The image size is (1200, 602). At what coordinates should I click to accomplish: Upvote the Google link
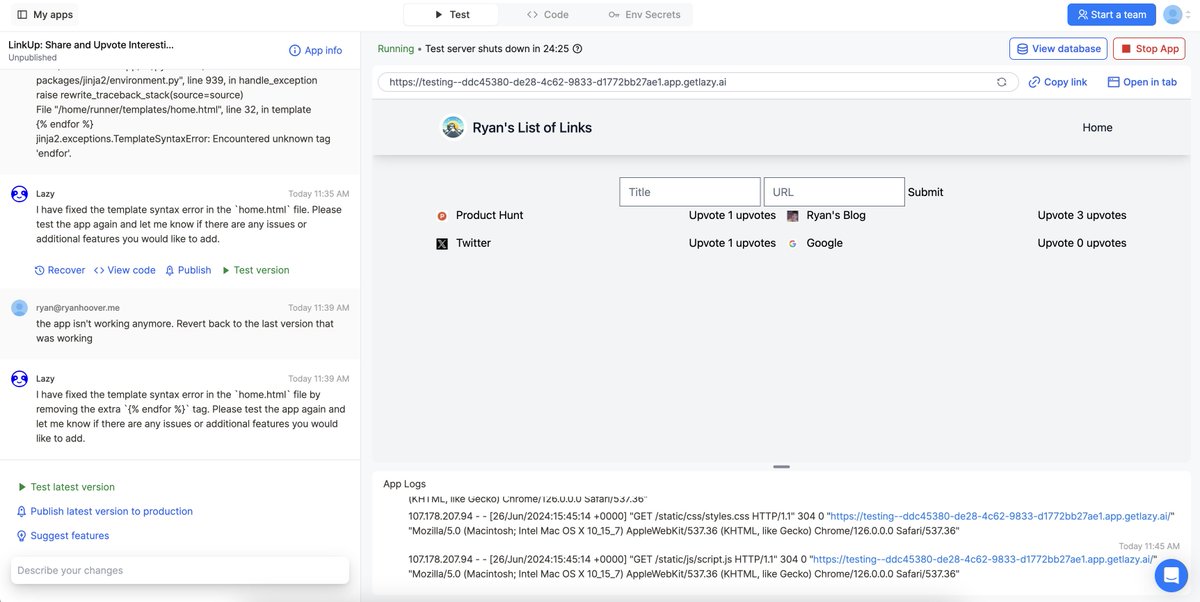point(1056,243)
